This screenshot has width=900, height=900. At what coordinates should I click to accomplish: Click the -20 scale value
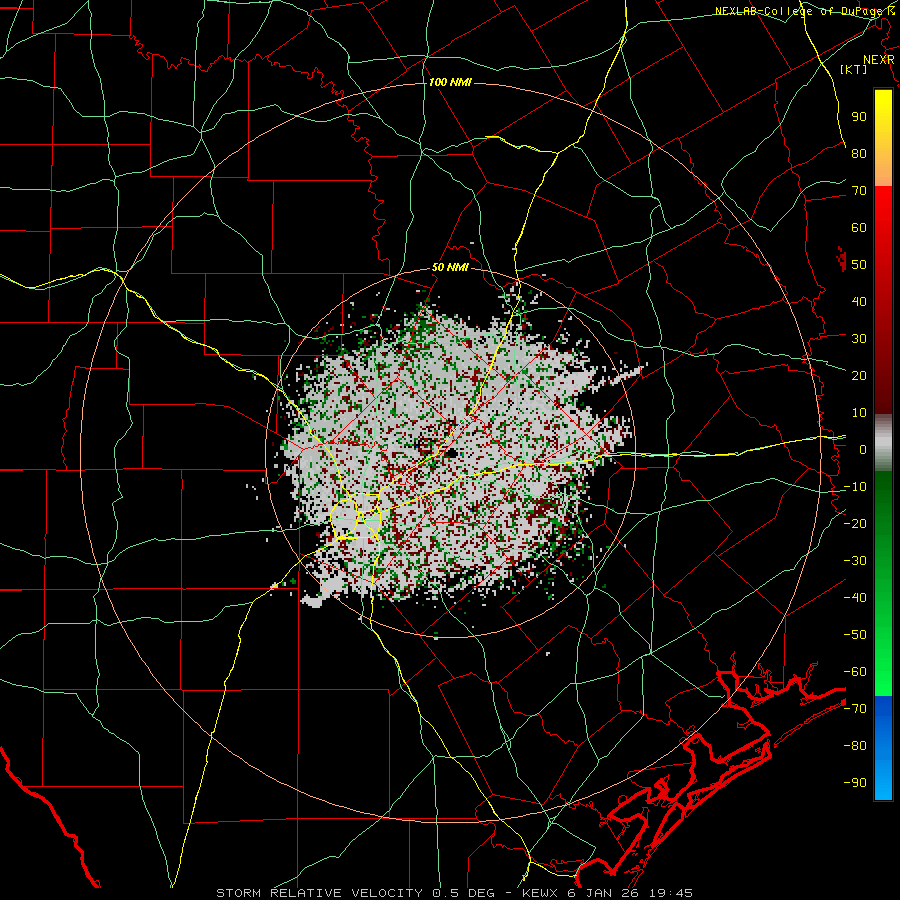click(855, 523)
